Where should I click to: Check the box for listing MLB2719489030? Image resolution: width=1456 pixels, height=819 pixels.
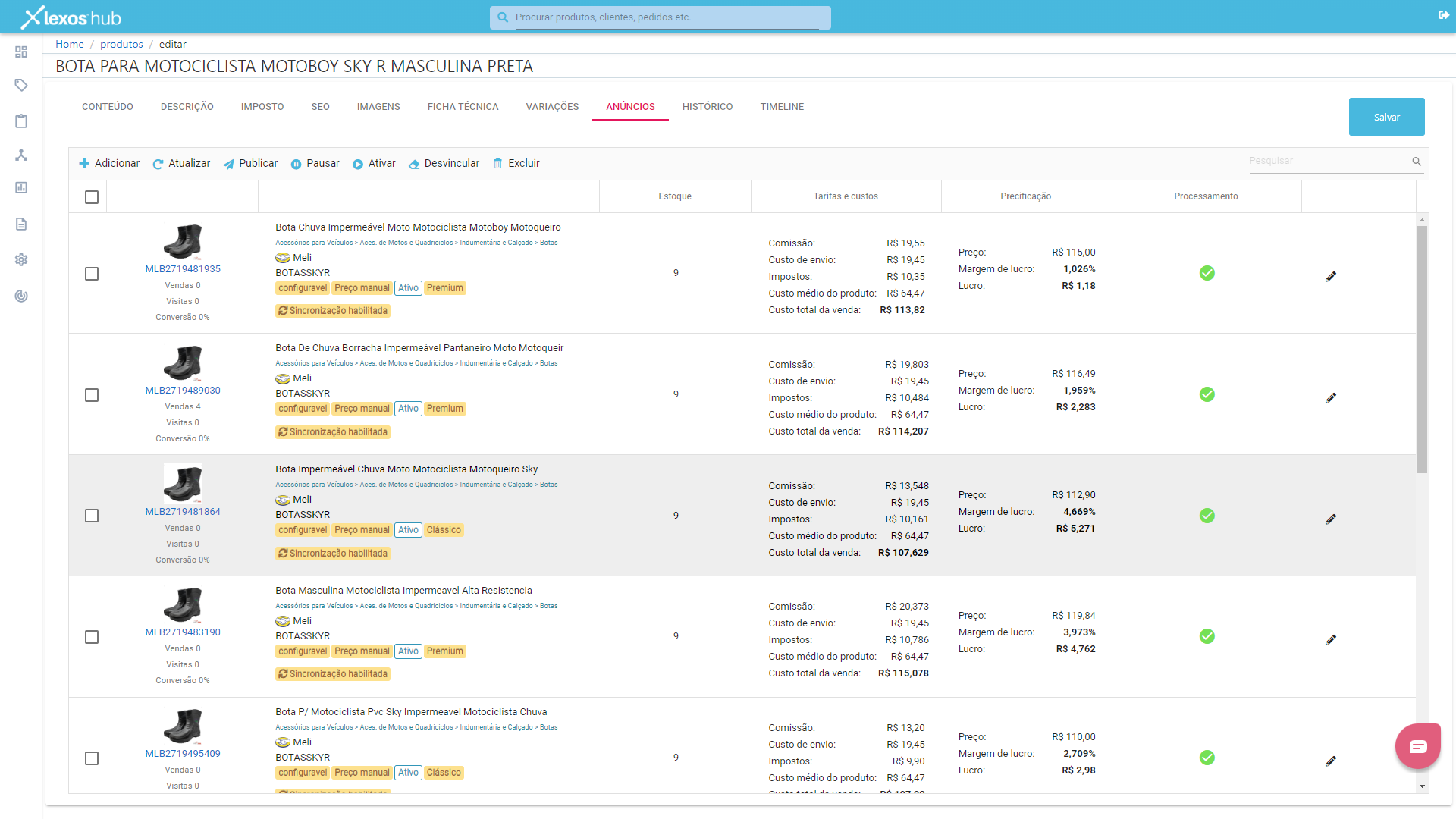[92, 395]
